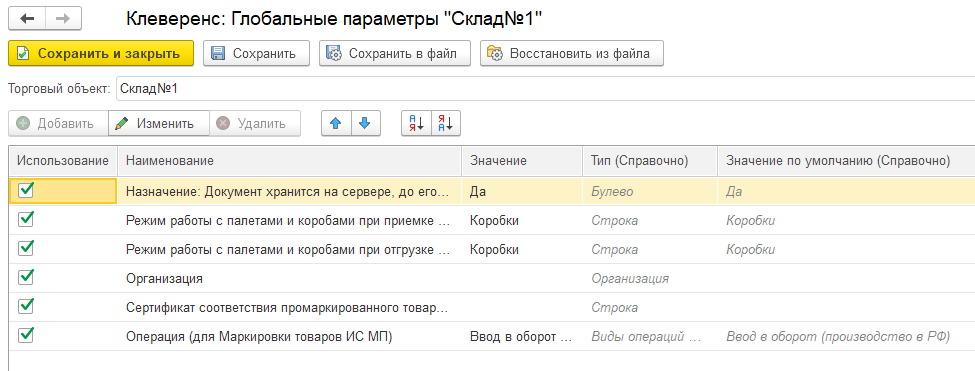Open the Ввод в оборот value cell
Screen dimensions: 975x371
pos(522,337)
